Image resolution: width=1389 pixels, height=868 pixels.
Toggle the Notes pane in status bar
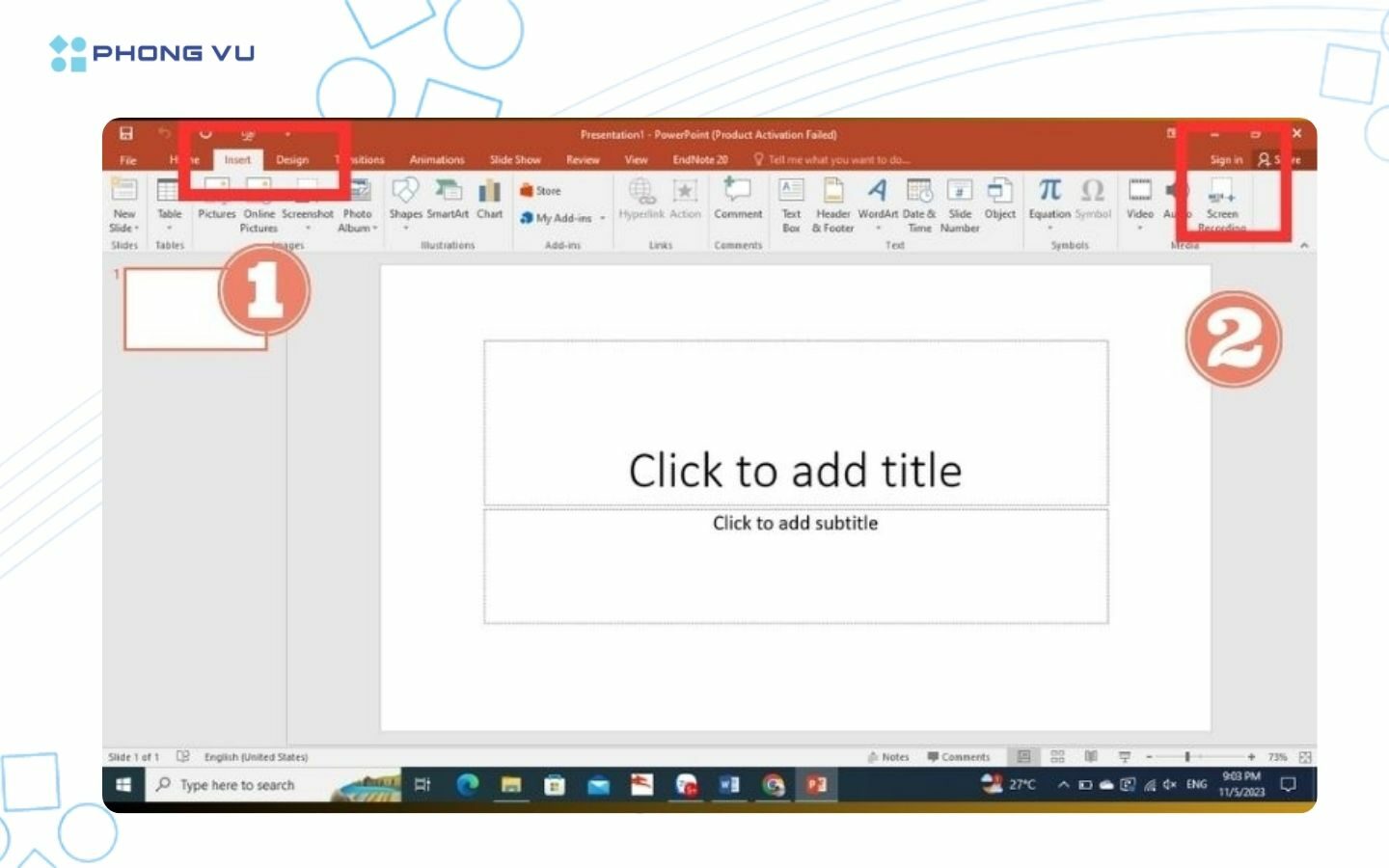888,757
